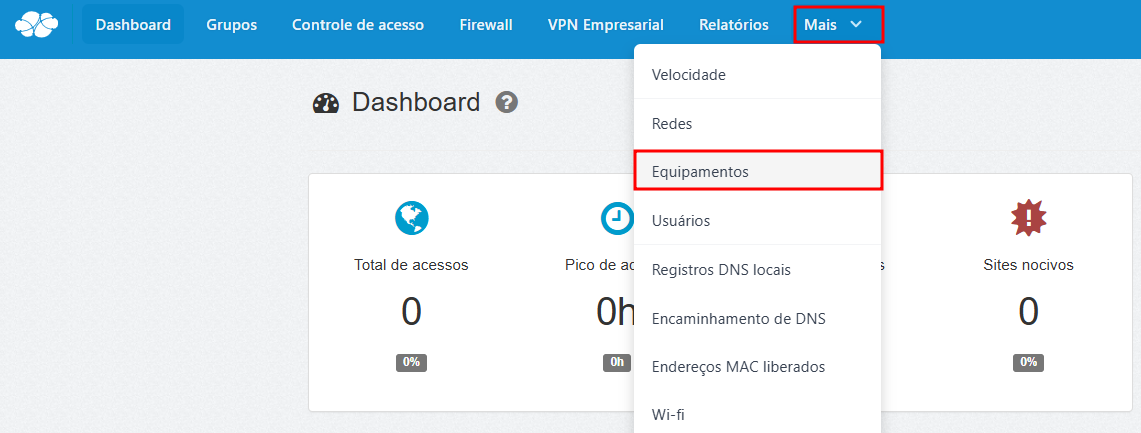Go to the Grupos tab
1141x433 pixels.
click(x=231, y=25)
